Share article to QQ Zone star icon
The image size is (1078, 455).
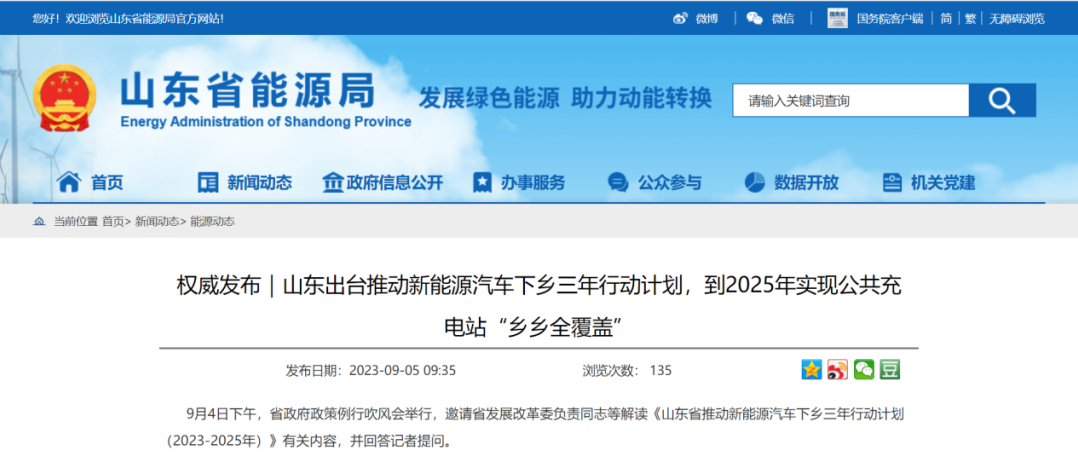[811, 370]
